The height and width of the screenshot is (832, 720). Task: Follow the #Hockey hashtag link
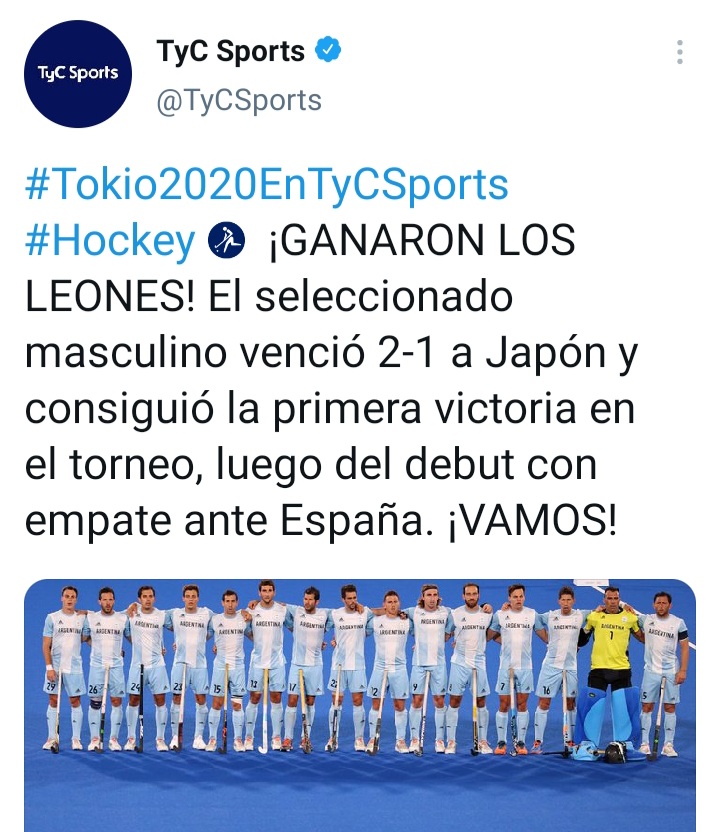point(110,240)
